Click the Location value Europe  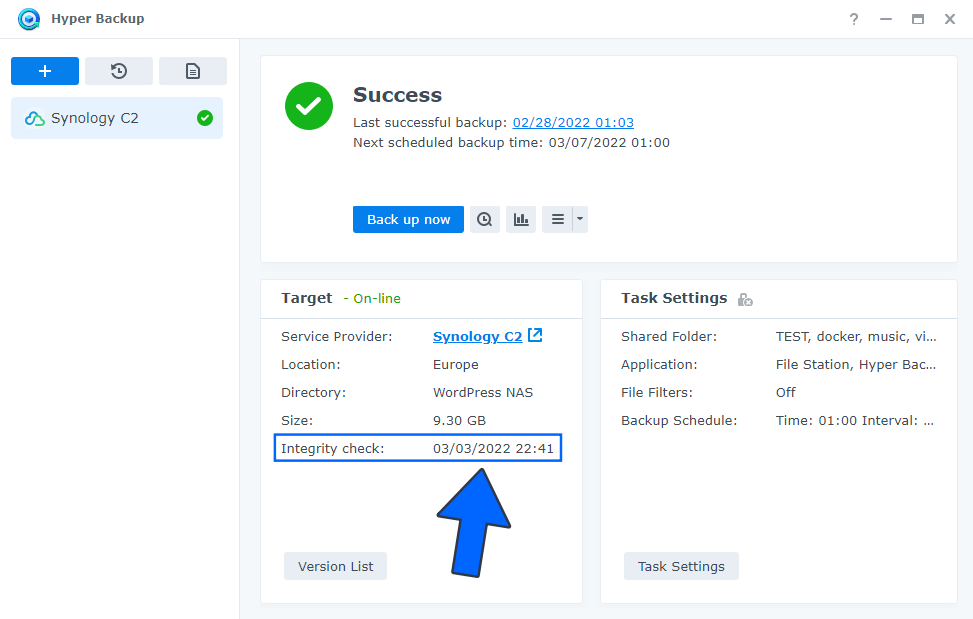[455, 365]
